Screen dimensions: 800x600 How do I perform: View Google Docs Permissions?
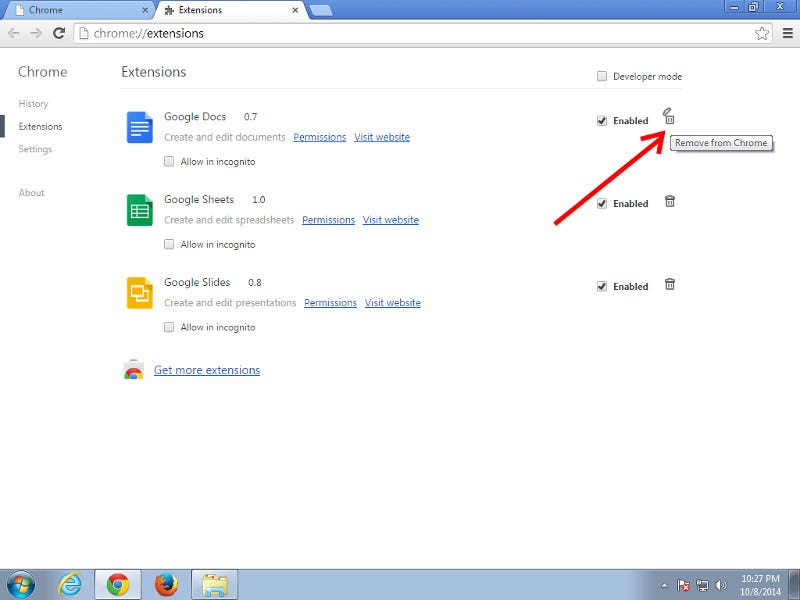click(319, 137)
